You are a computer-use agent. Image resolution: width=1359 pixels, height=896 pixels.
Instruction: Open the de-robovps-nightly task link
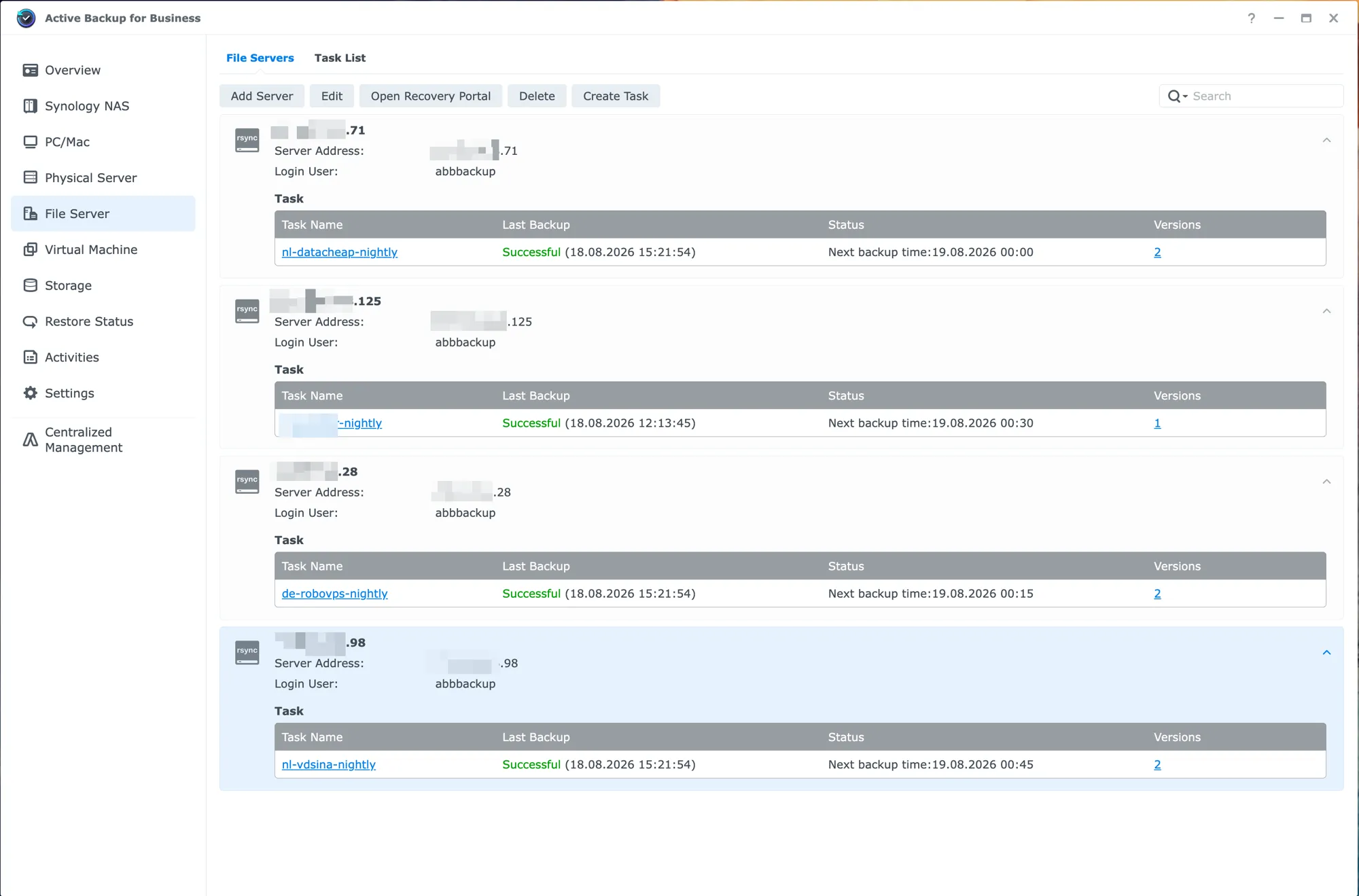pos(335,594)
